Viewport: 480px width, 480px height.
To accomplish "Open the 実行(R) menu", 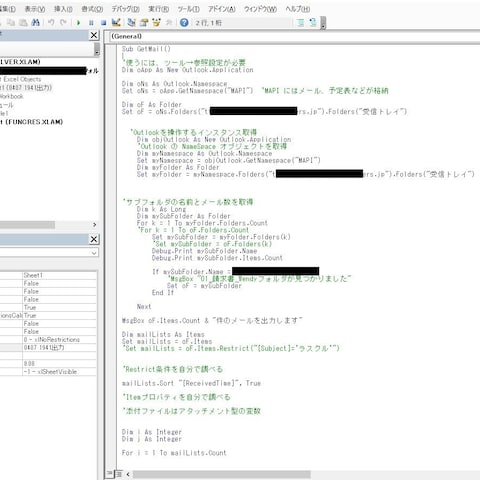I will click(x=158, y=9).
